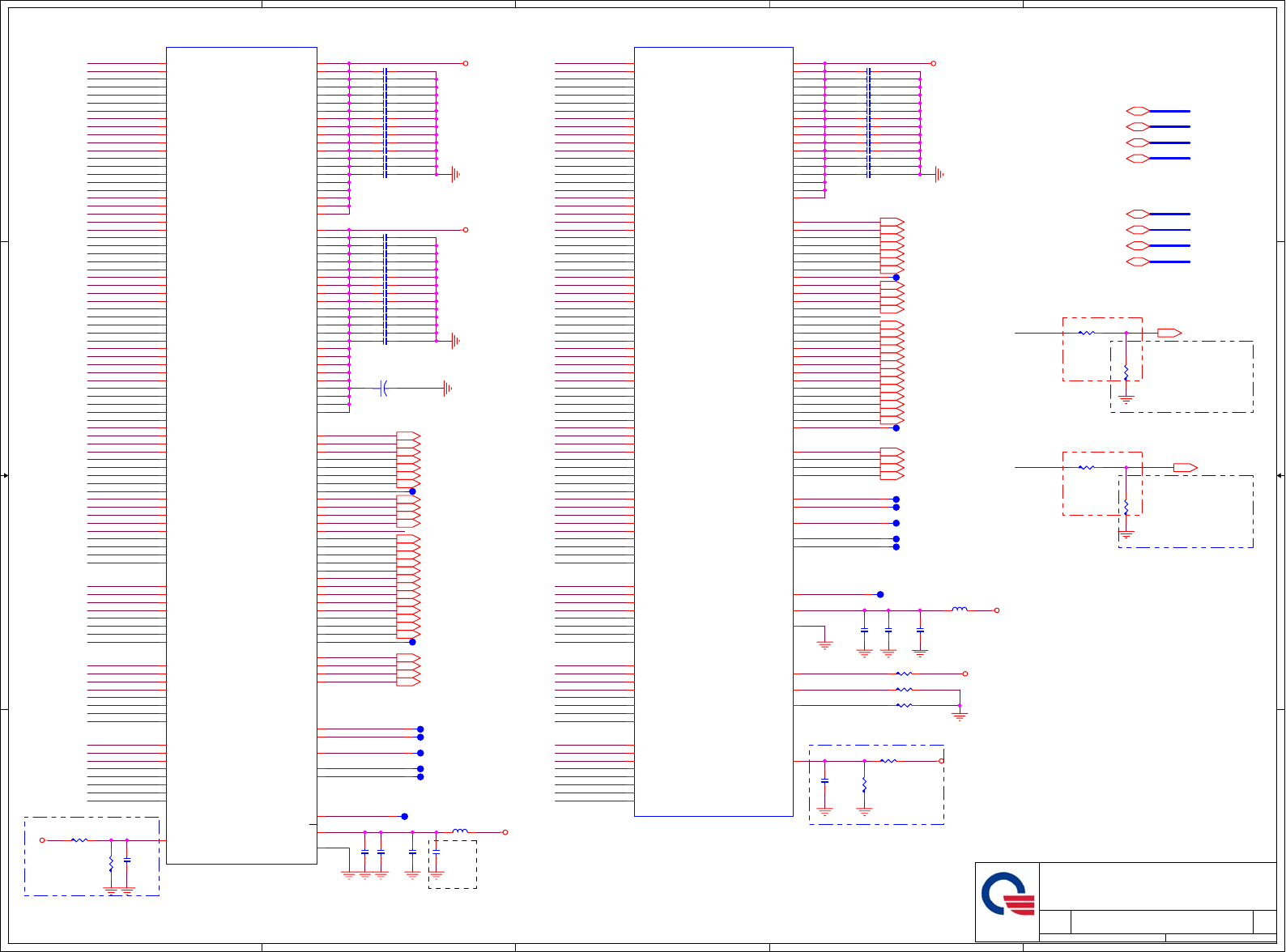
Task: Click horizontal resistor in blue dashed box under right chip
Action: coord(888,761)
